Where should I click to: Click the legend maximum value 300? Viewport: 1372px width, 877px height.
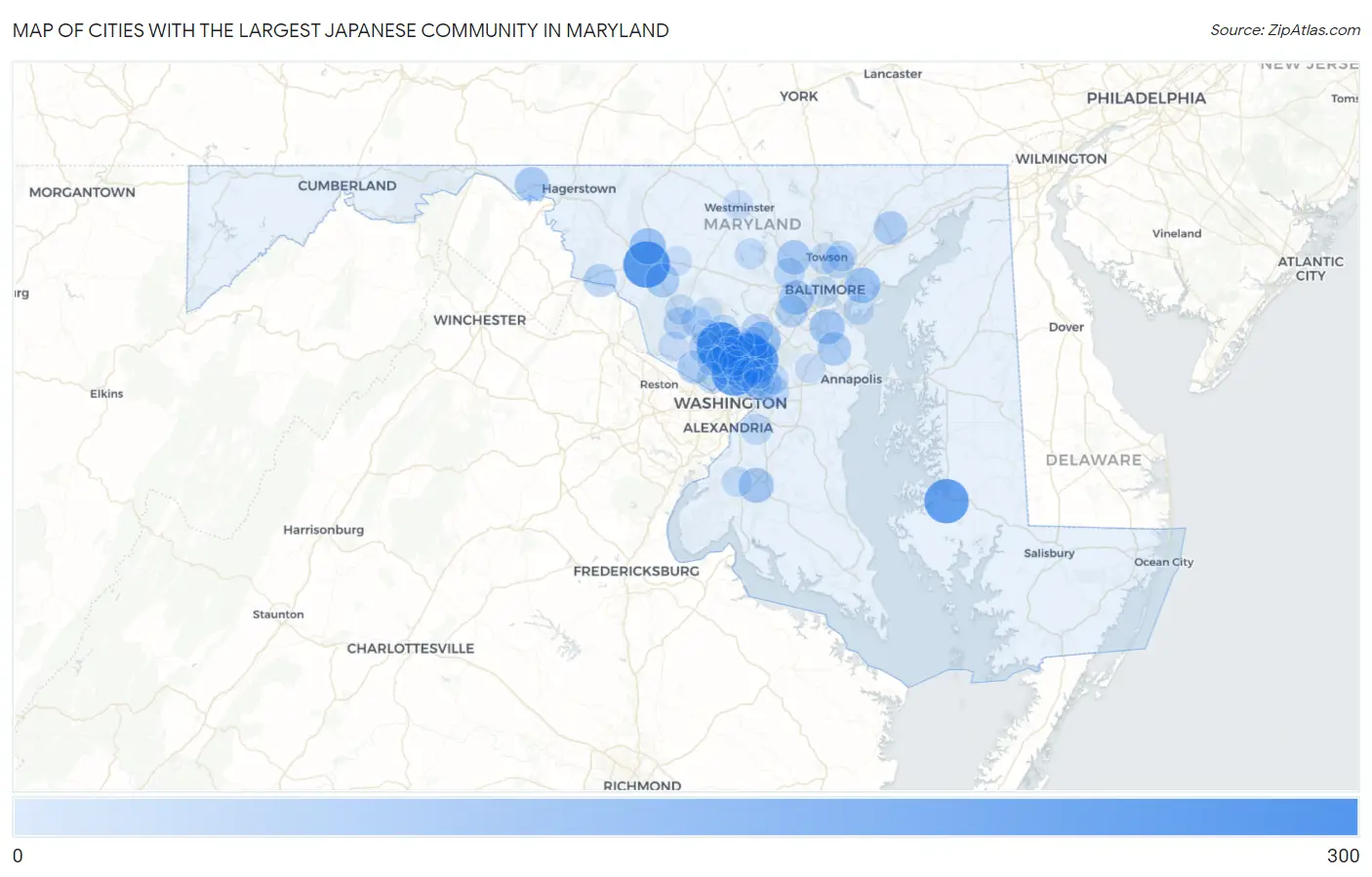click(x=1343, y=856)
